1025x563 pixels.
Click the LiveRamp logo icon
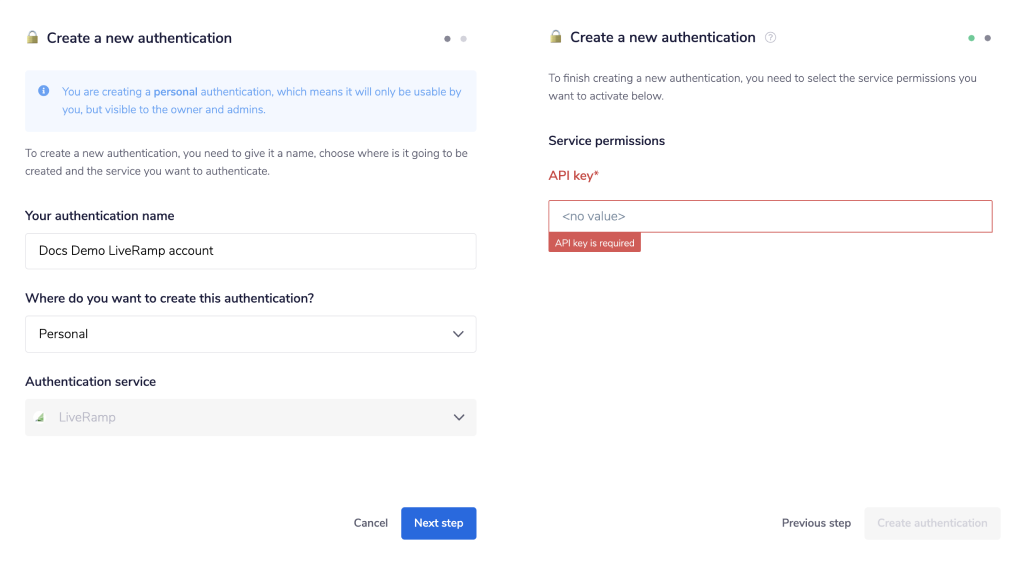[39, 417]
